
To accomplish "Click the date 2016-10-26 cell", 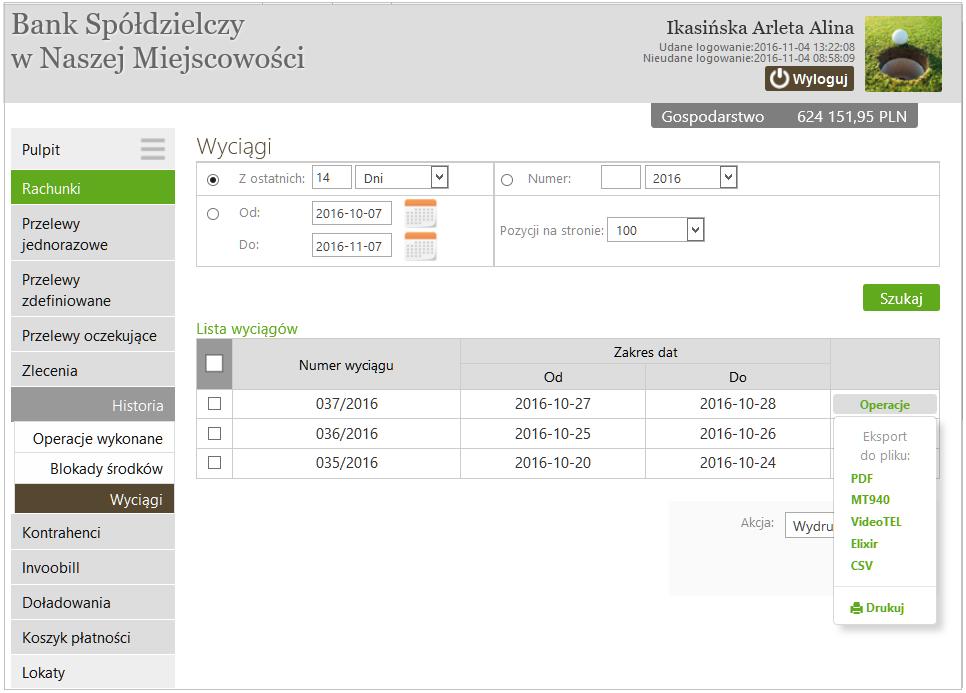I will (x=737, y=433).
